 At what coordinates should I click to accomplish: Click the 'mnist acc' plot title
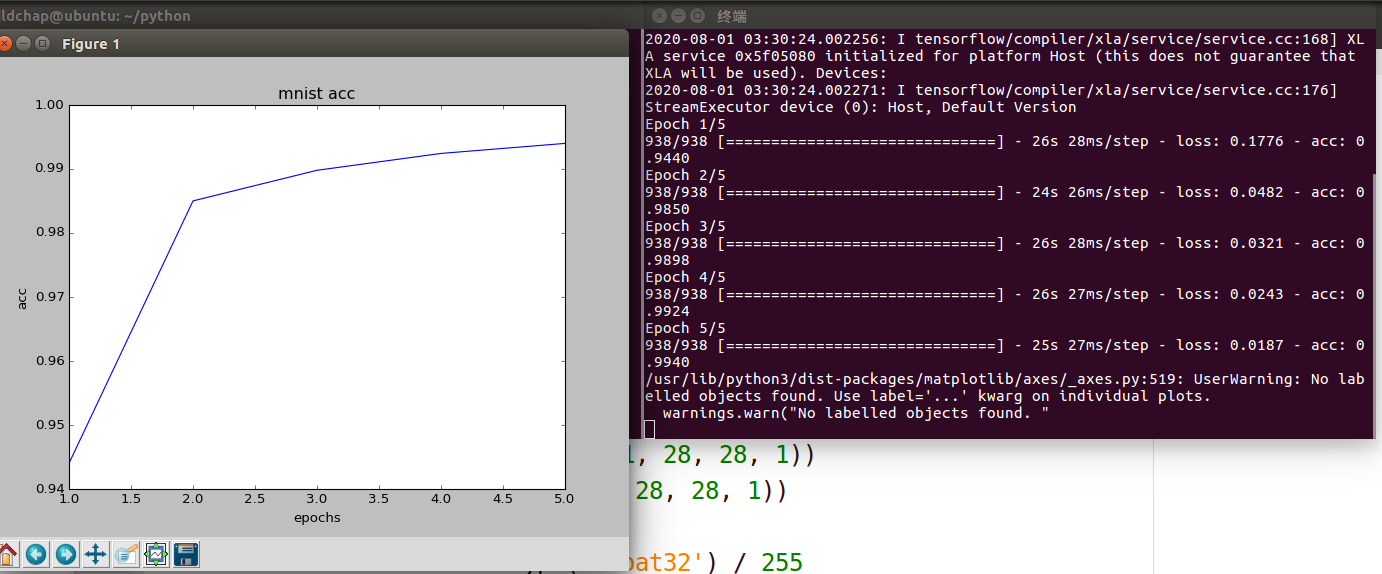(316, 94)
